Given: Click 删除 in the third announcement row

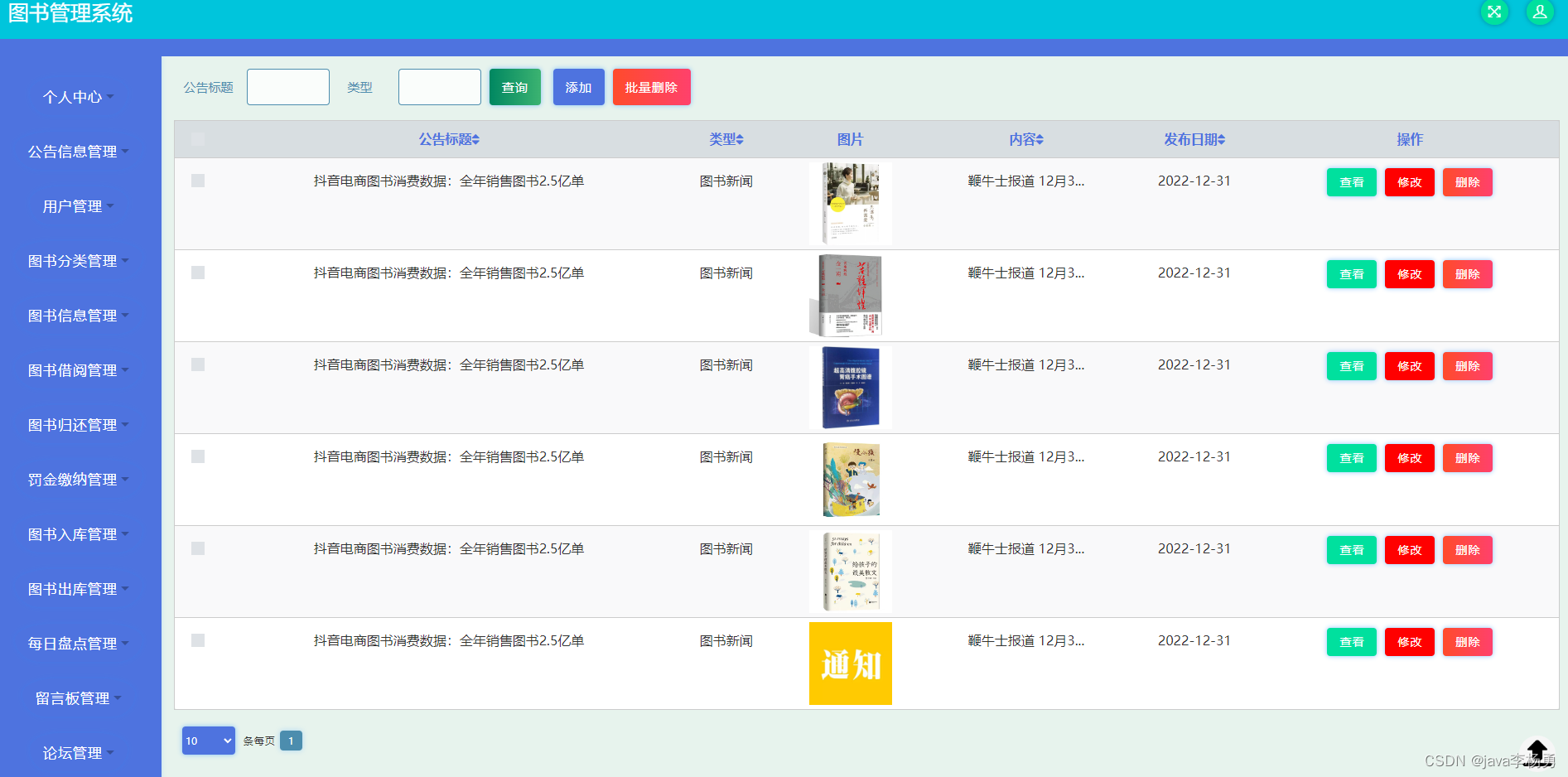Looking at the screenshot, I should (1468, 366).
